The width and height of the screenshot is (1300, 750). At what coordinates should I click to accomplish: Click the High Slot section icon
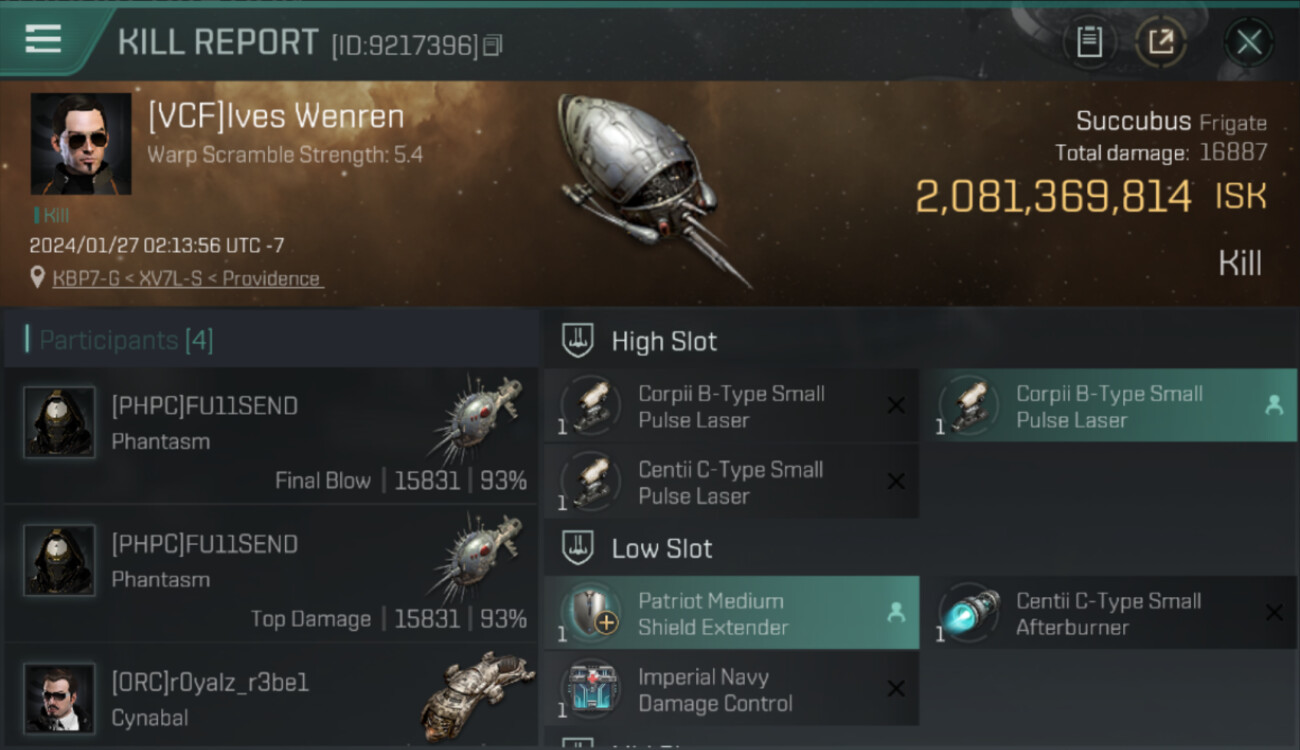click(577, 341)
